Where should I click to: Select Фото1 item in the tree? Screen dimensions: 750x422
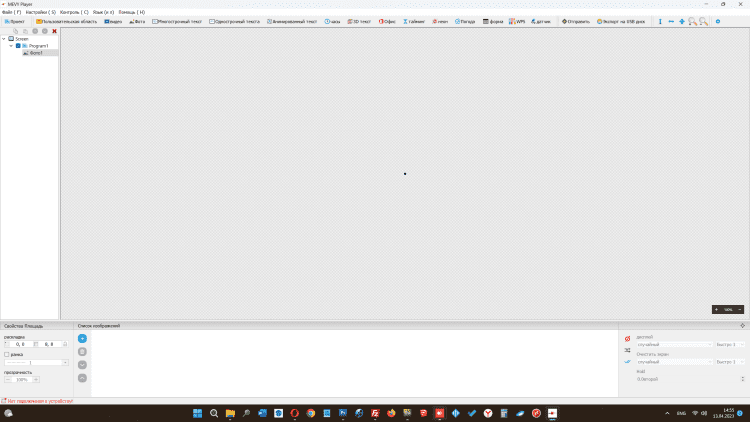click(x=36, y=53)
